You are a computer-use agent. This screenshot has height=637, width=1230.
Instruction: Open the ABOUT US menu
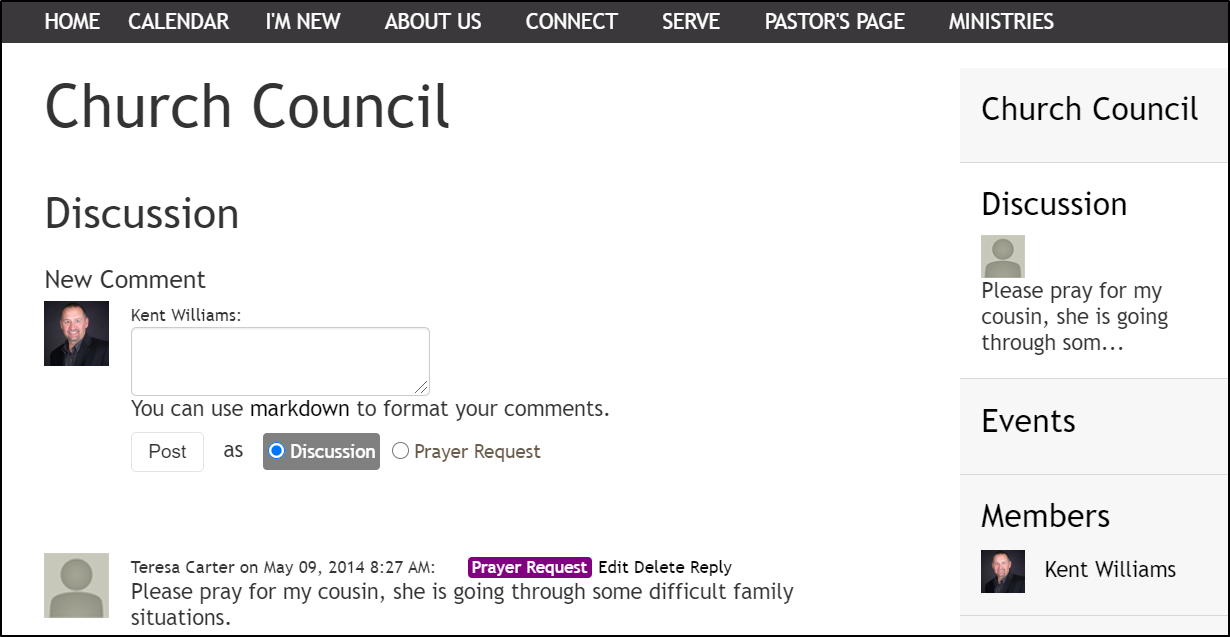433,21
